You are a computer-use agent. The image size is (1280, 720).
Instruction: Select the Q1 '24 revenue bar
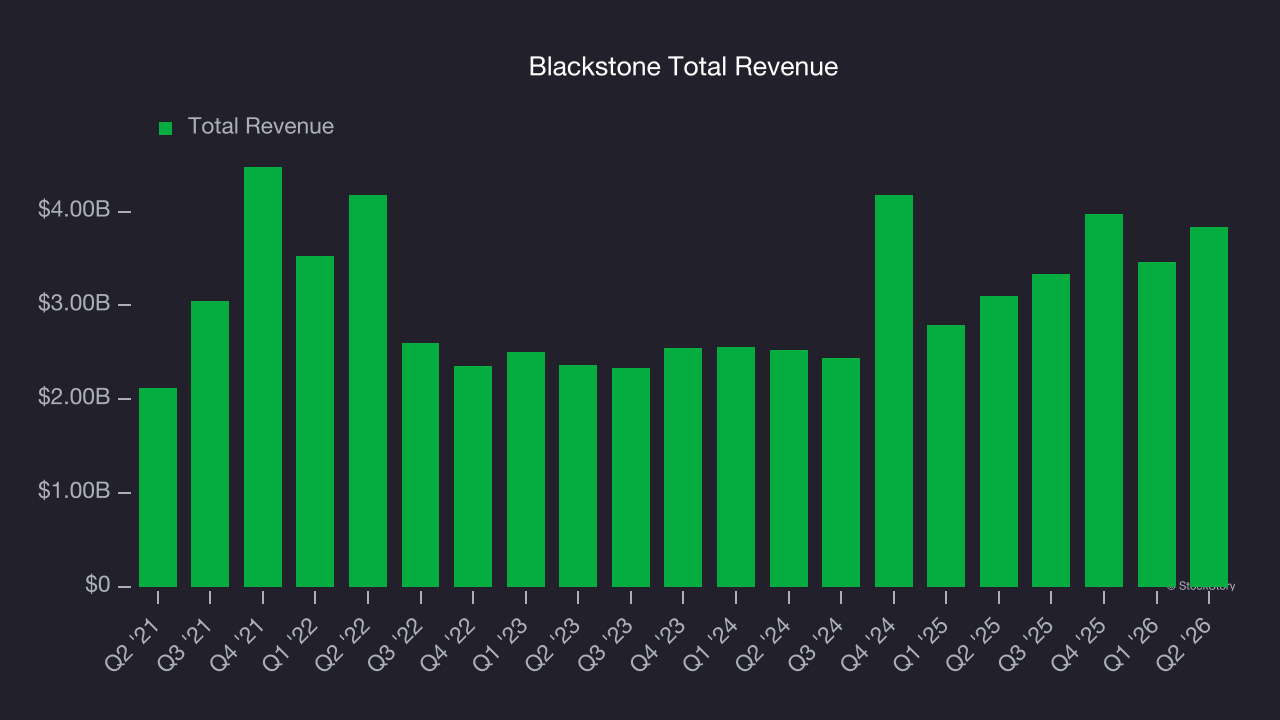tap(736, 467)
